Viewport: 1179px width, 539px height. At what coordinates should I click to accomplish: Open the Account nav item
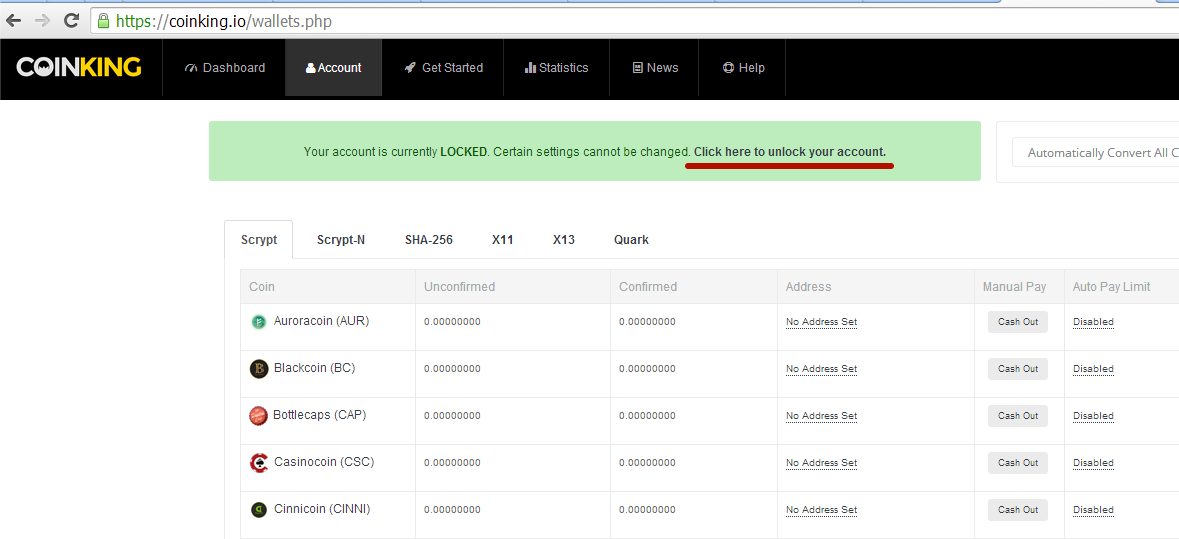(x=334, y=68)
